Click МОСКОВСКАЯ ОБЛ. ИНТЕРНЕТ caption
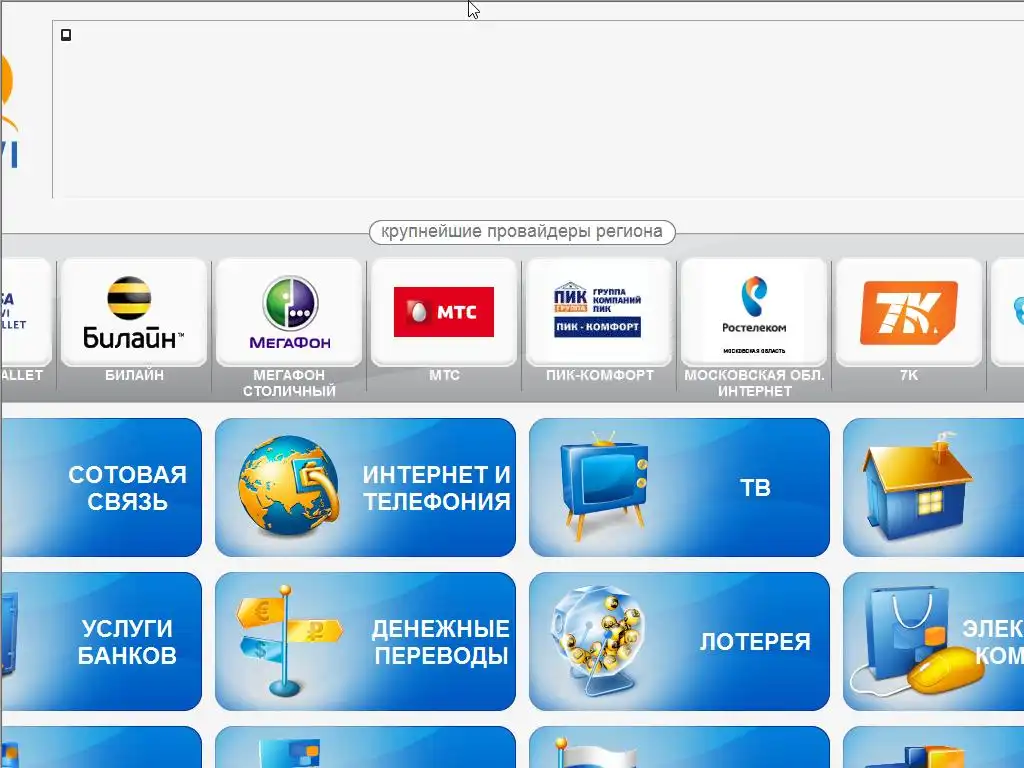 click(x=754, y=383)
